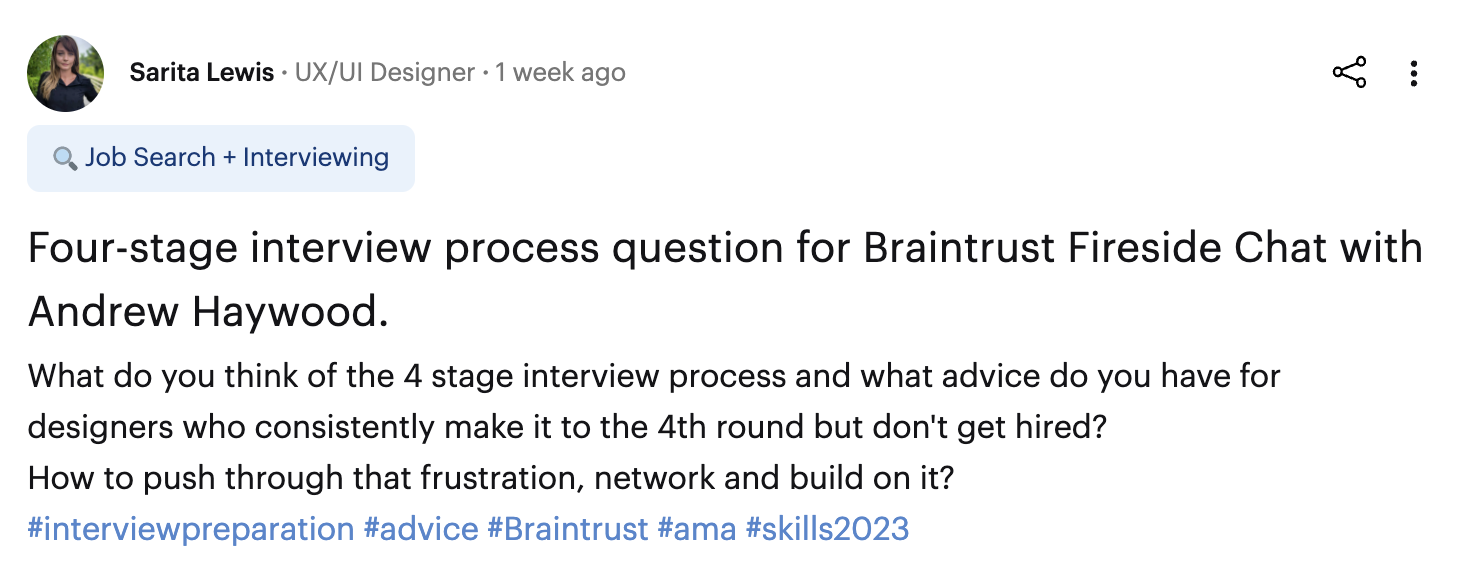Click the 'How to push through that frustration' line

click(x=491, y=478)
